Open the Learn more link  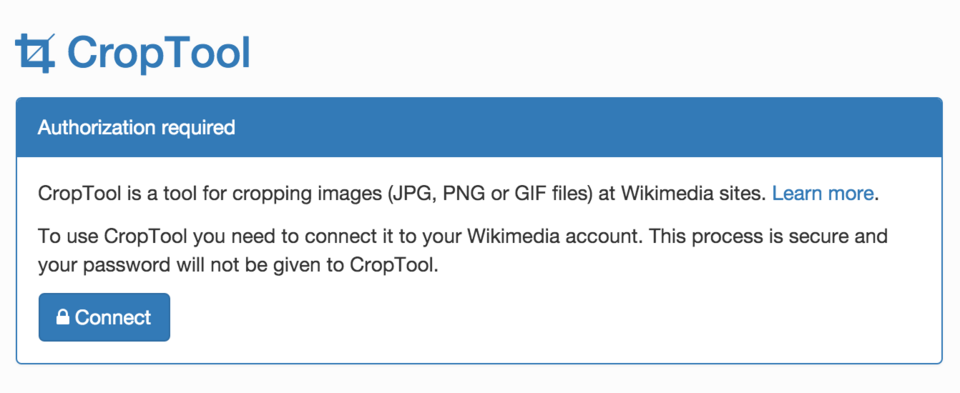tap(822, 194)
